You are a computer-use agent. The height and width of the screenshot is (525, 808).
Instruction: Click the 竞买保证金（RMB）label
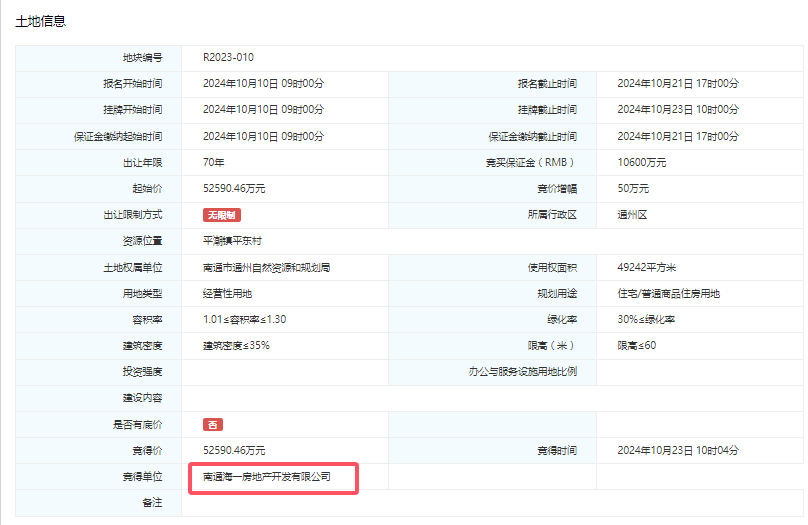tap(531, 163)
